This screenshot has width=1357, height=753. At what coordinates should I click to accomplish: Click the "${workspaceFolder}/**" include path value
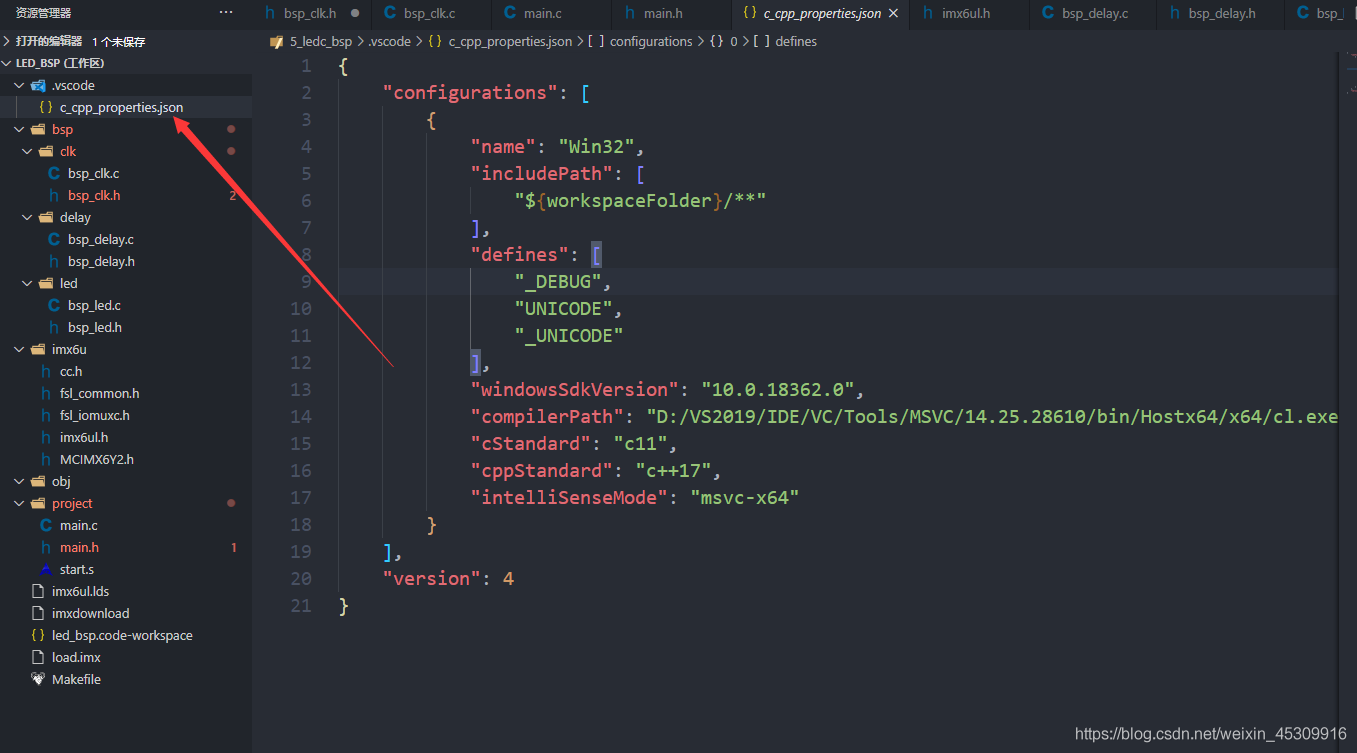coord(641,200)
